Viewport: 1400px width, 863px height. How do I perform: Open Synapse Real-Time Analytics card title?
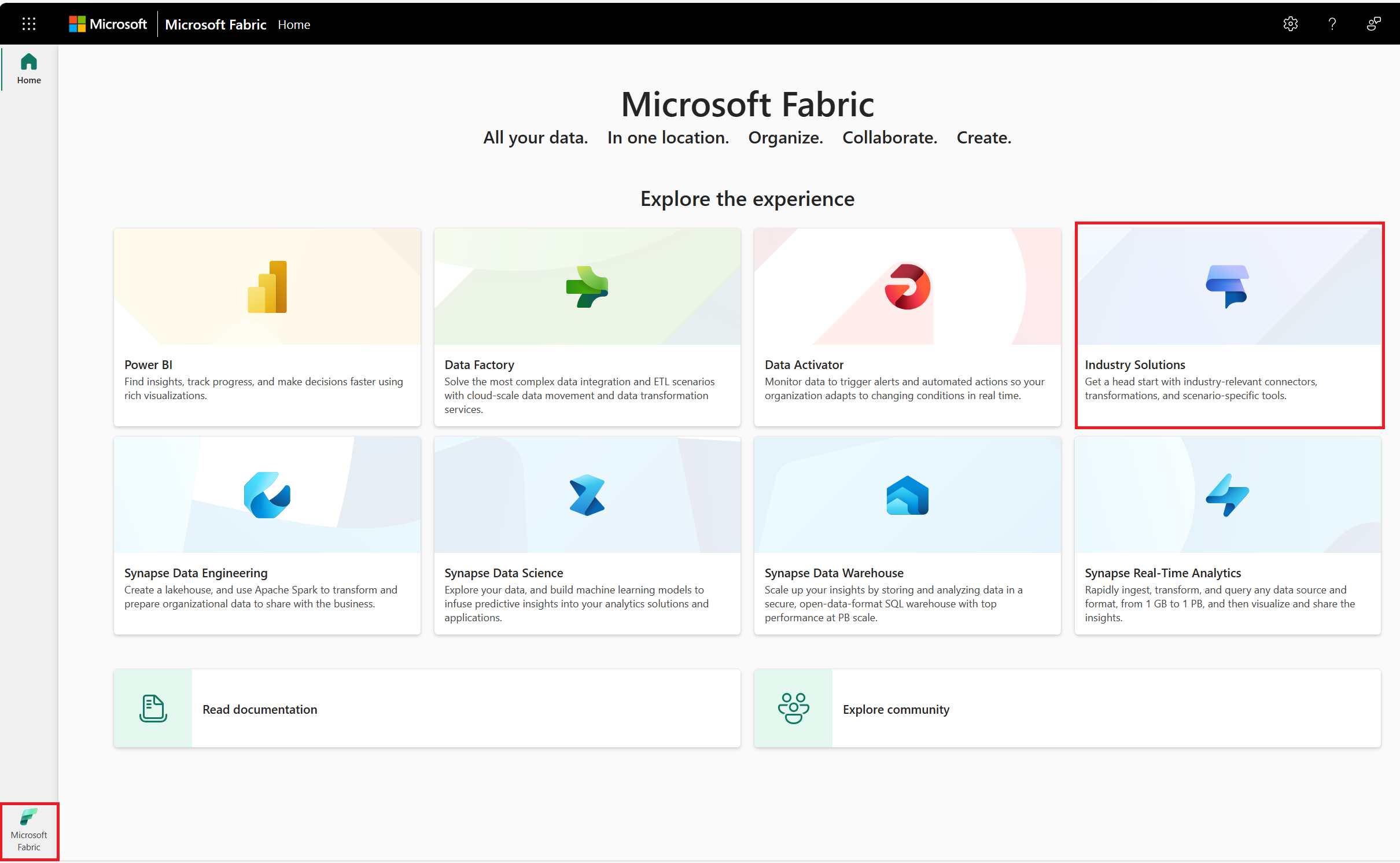click(1163, 573)
